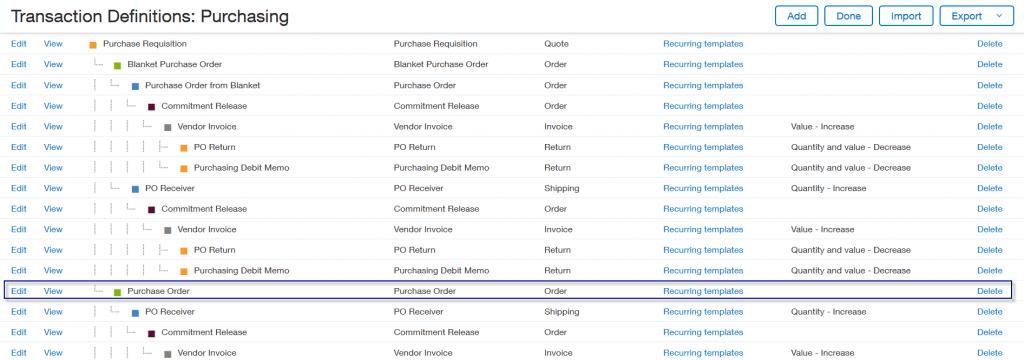1024x360 pixels.
Task: Click the blue Purchase Order from Blanket icon
Action: click(x=135, y=86)
